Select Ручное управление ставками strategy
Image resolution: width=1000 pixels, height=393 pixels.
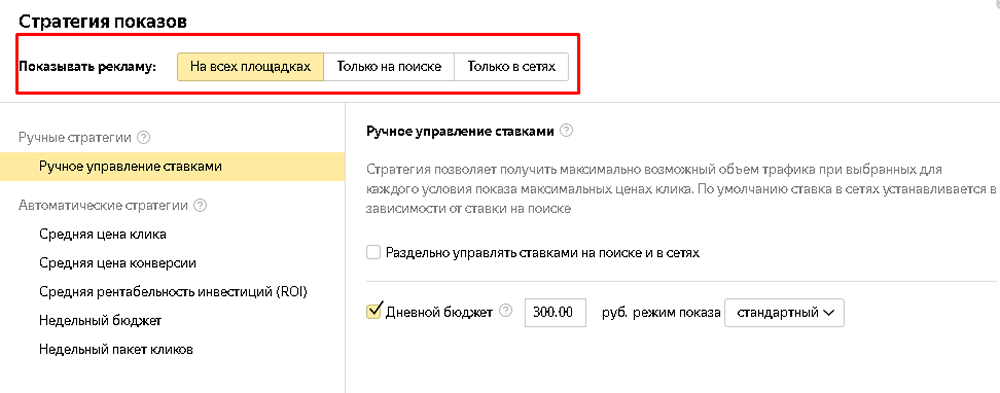click(x=172, y=167)
